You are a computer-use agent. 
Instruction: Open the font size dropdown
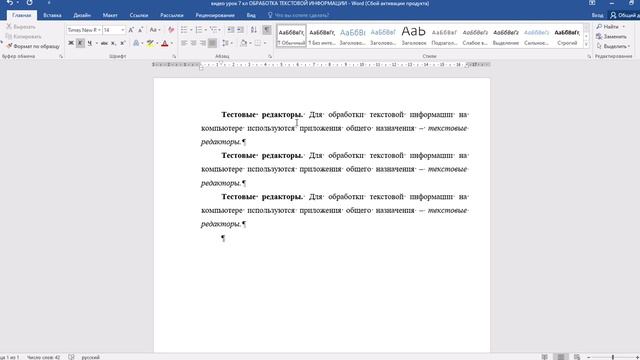[122, 30]
